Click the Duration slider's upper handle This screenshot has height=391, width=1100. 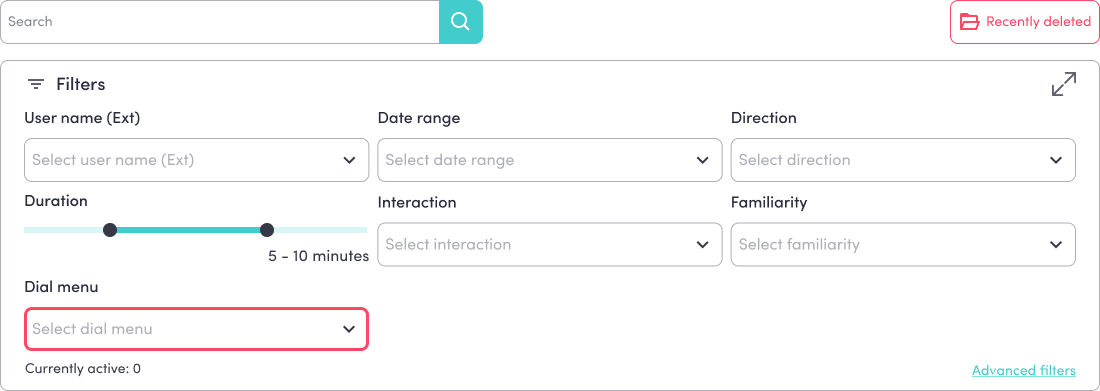[267, 230]
